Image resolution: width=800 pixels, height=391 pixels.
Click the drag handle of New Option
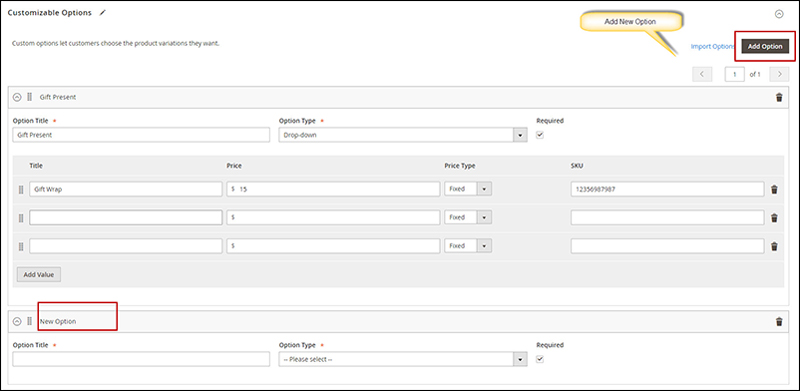pos(30,322)
